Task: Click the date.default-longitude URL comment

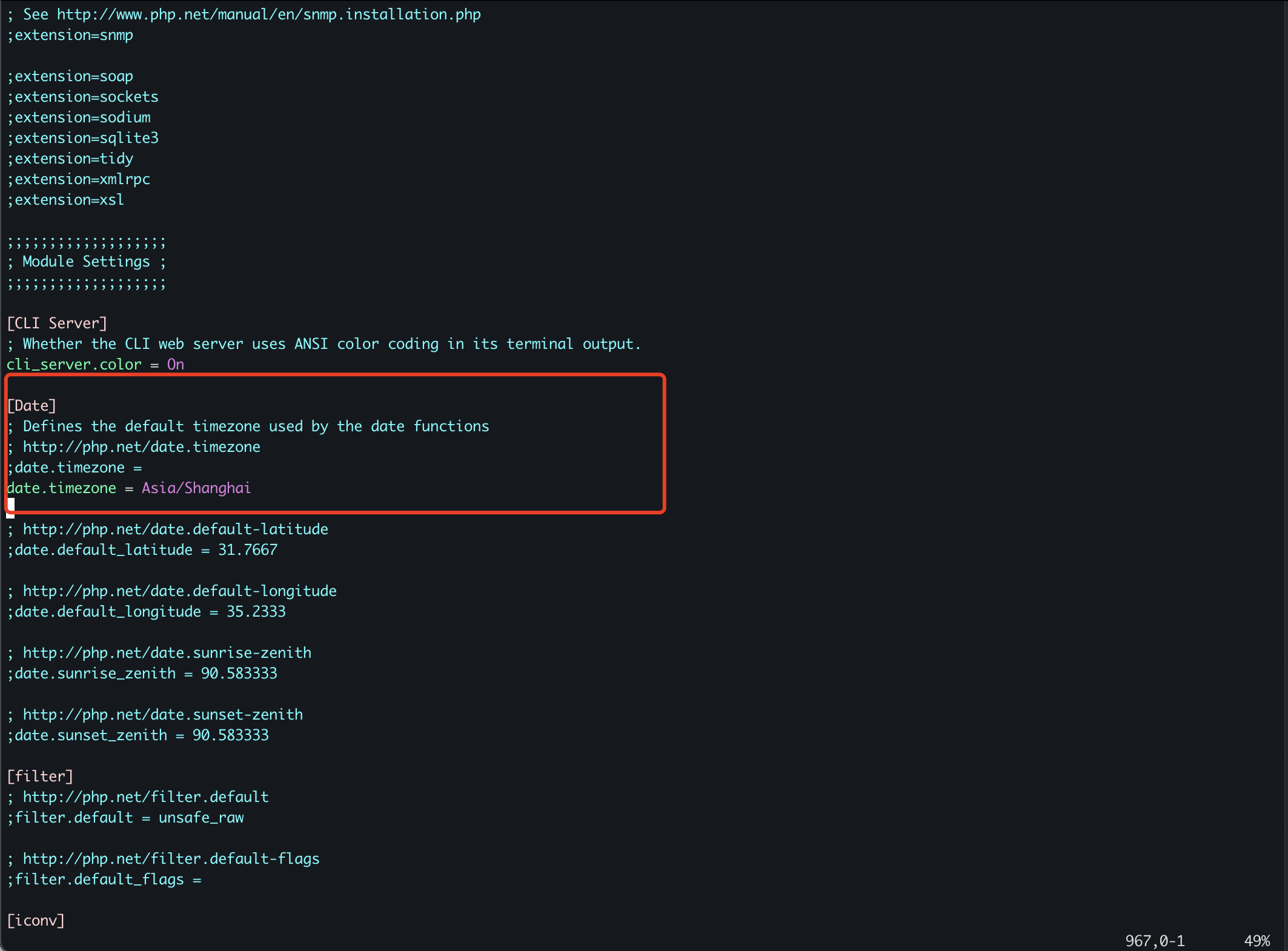Action: coord(179,591)
